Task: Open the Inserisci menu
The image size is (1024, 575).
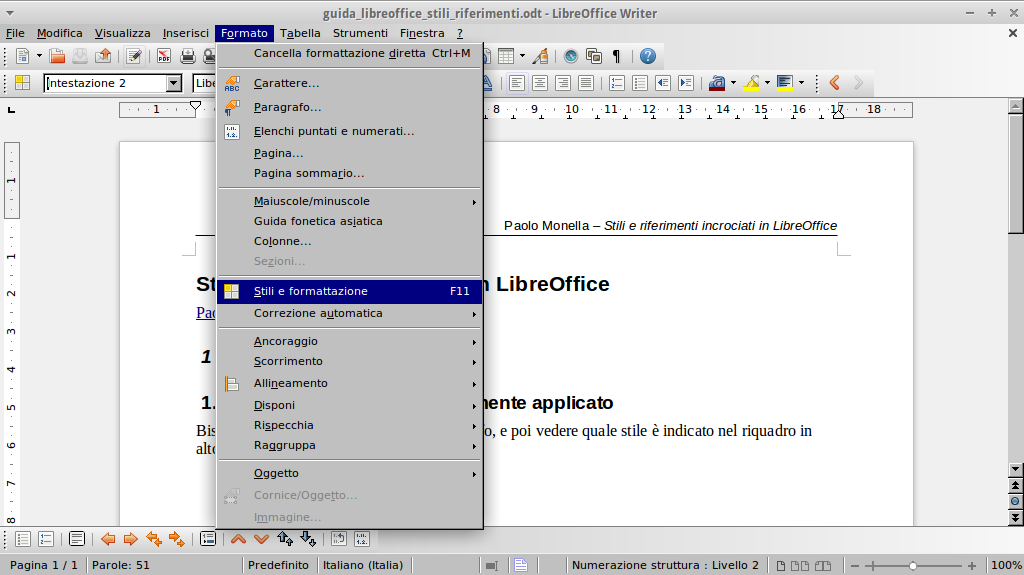Action: [185, 33]
